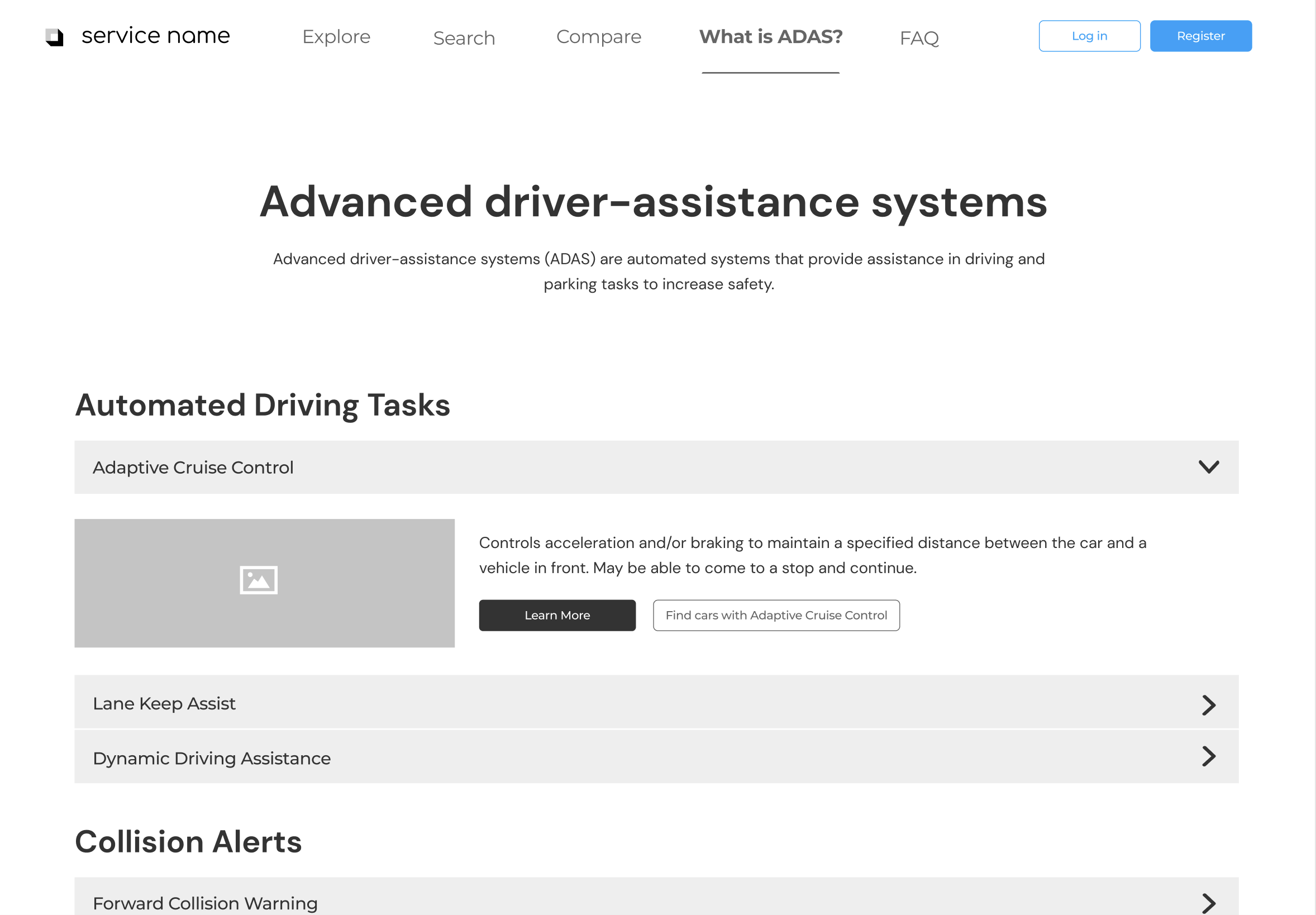Click the Dynamic Driving Assistance row label
This screenshot has width=1316, height=915.
pyautogui.click(x=212, y=759)
